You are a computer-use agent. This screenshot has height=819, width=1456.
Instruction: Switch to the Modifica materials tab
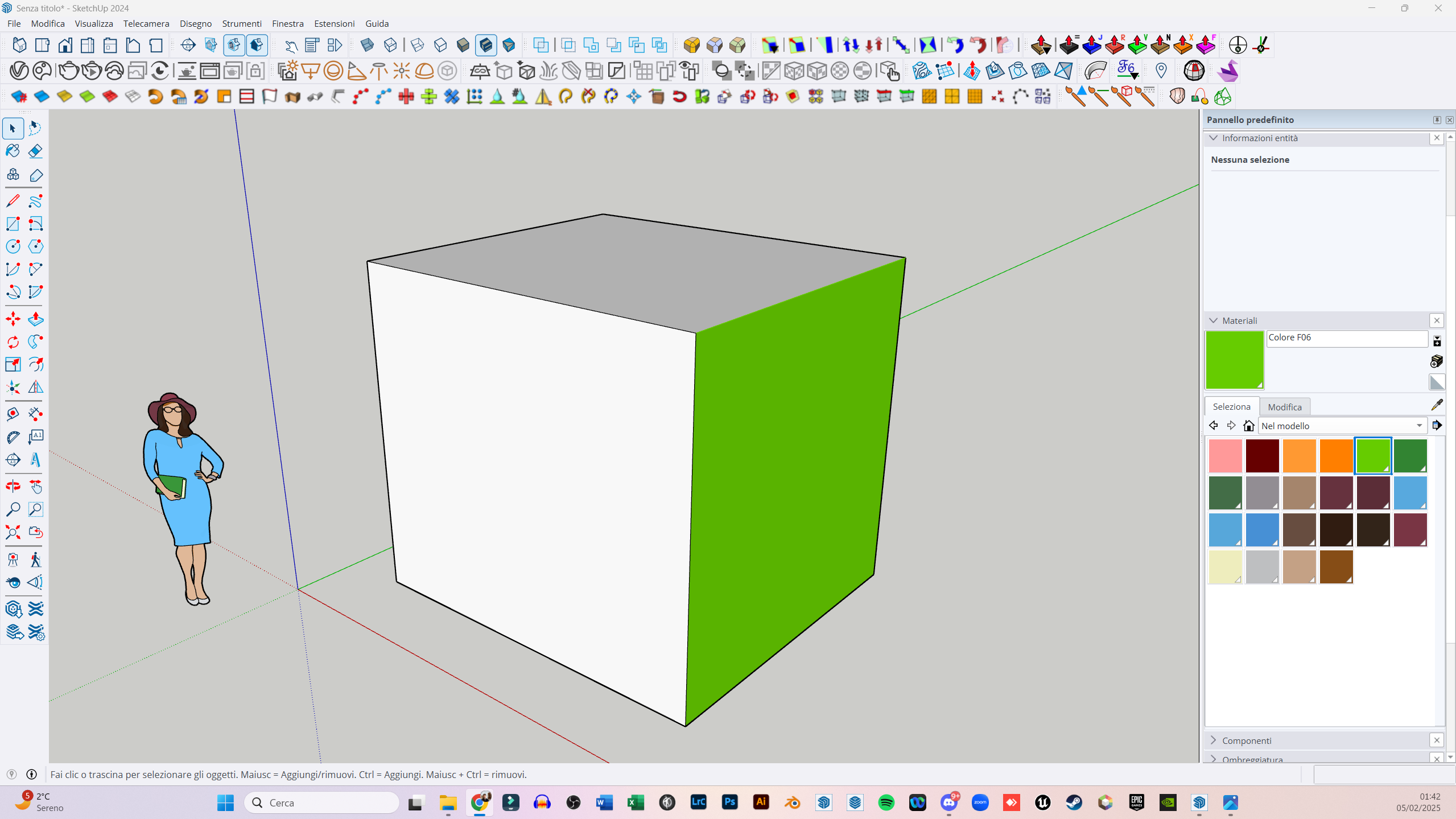point(1285,407)
